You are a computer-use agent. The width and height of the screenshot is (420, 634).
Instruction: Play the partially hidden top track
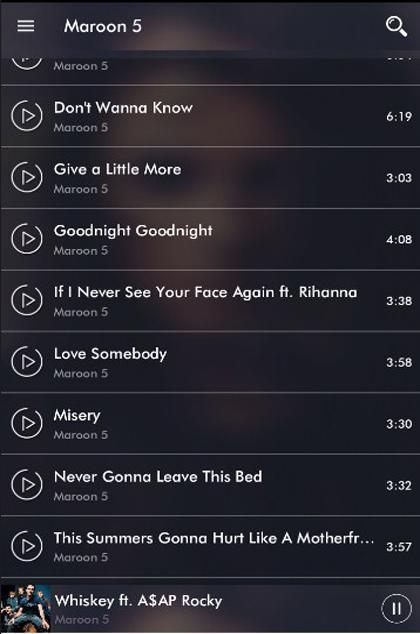(27, 61)
